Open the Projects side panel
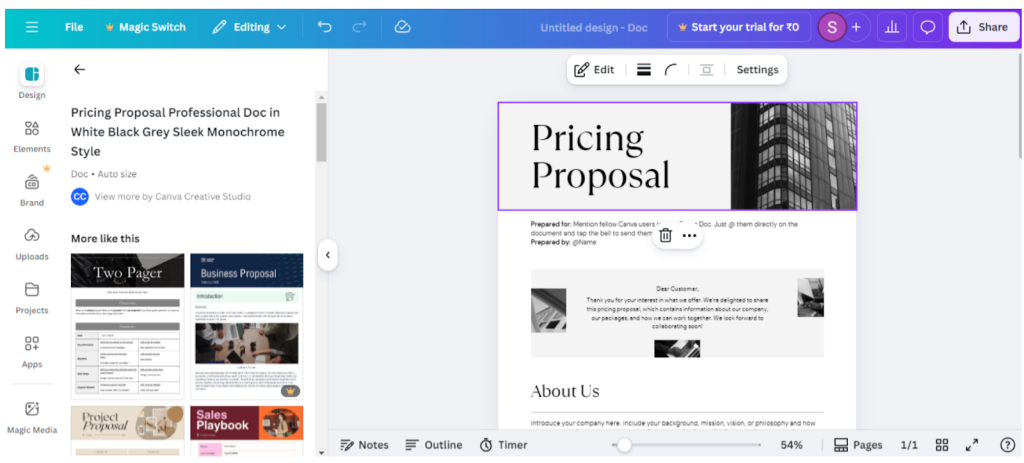This screenshot has height=463, width=1024. [31, 298]
